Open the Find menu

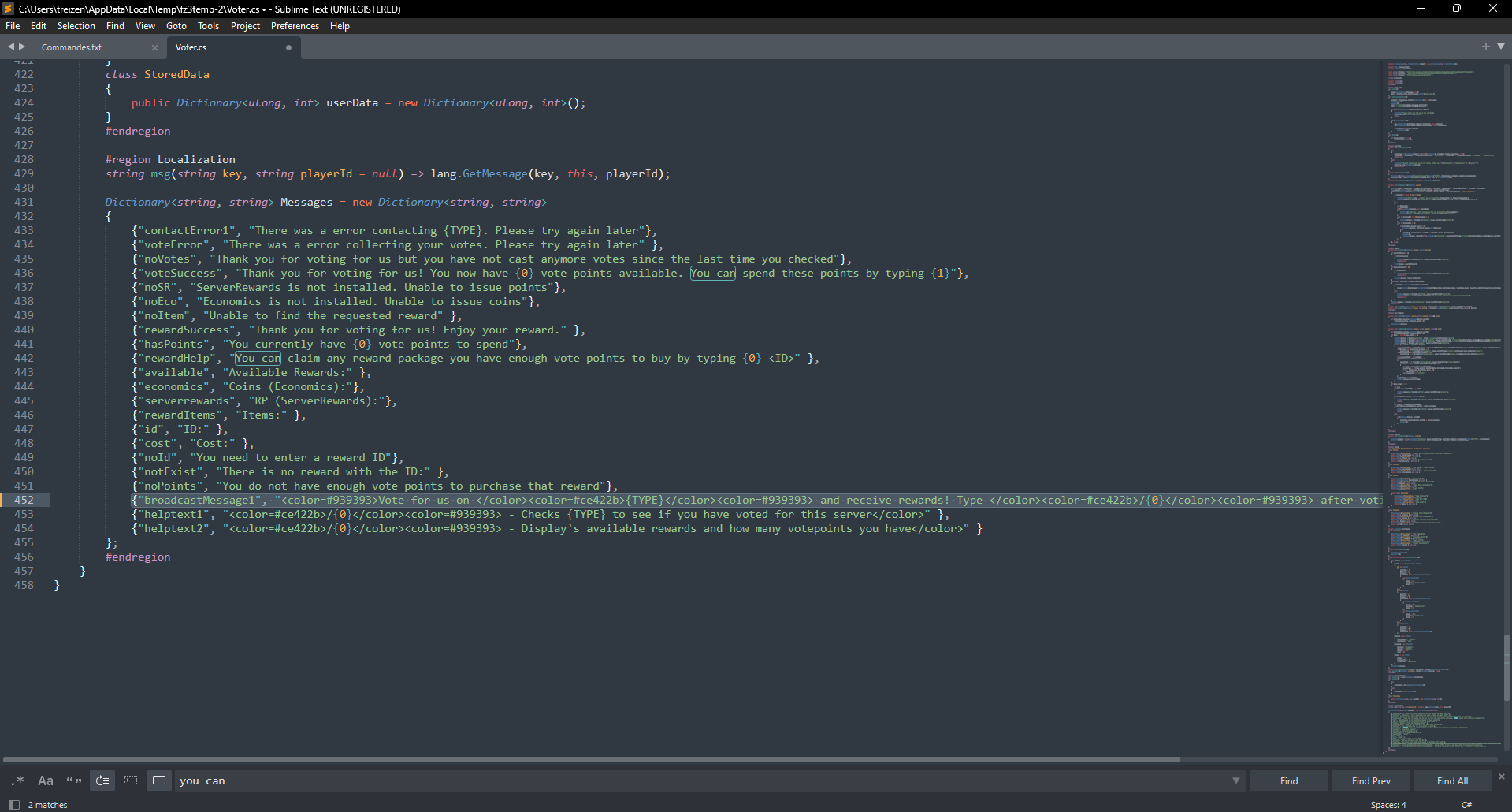click(115, 26)
